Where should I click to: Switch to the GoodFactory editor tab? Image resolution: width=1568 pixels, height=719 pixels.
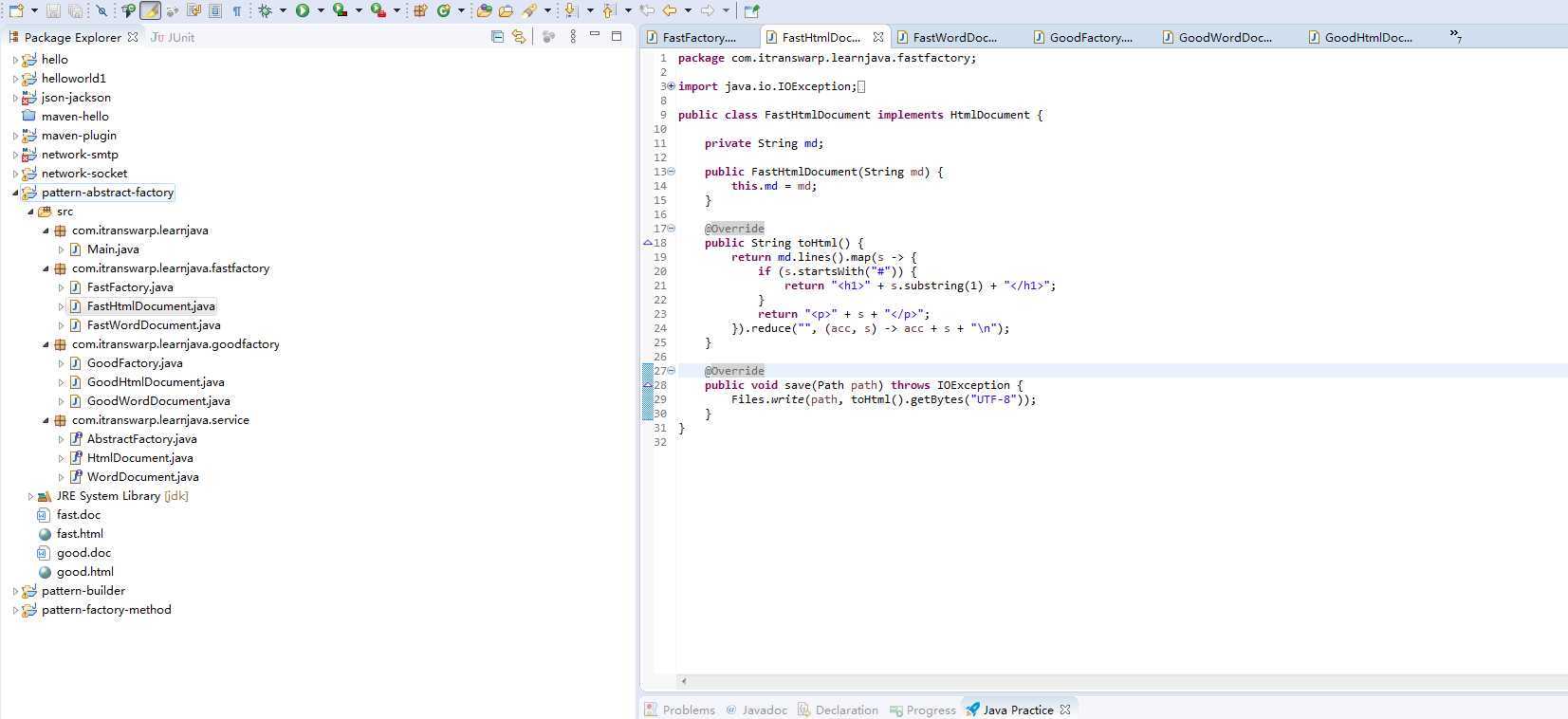1090,37
